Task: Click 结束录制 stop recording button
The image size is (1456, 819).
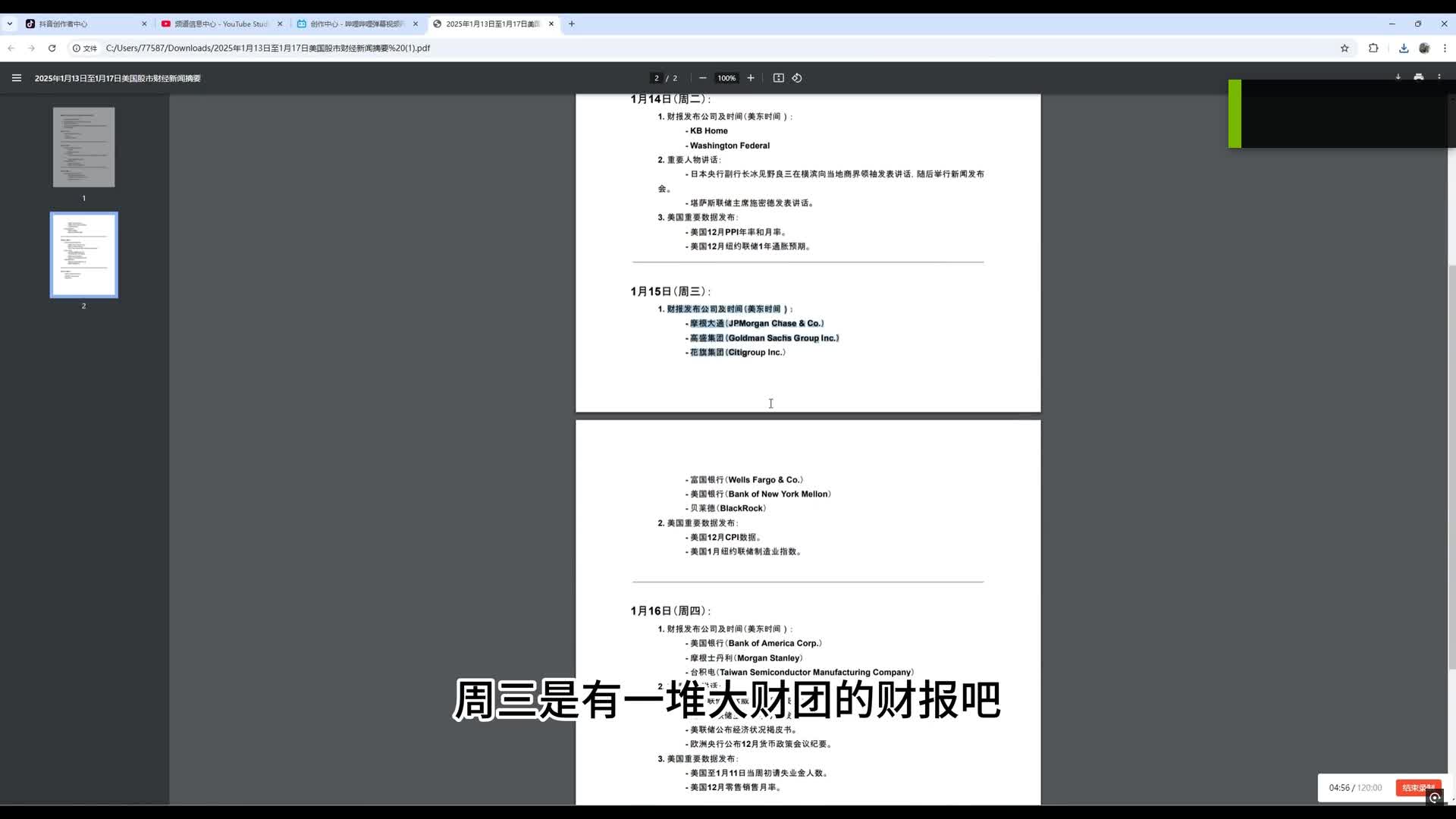Action: tap(1418, 787)
